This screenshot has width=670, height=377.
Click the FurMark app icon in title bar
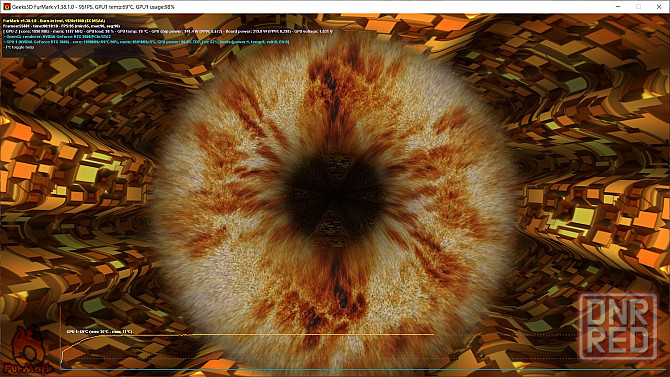point(6,7)
